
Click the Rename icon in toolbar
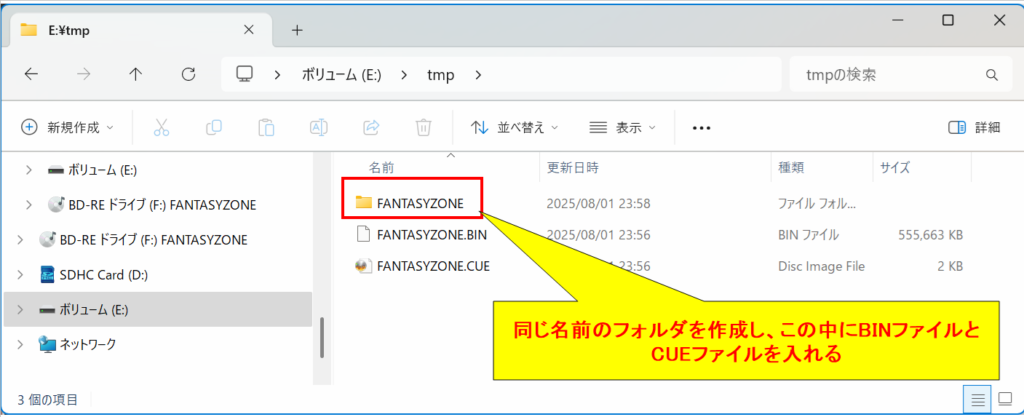tap(318, 128)
